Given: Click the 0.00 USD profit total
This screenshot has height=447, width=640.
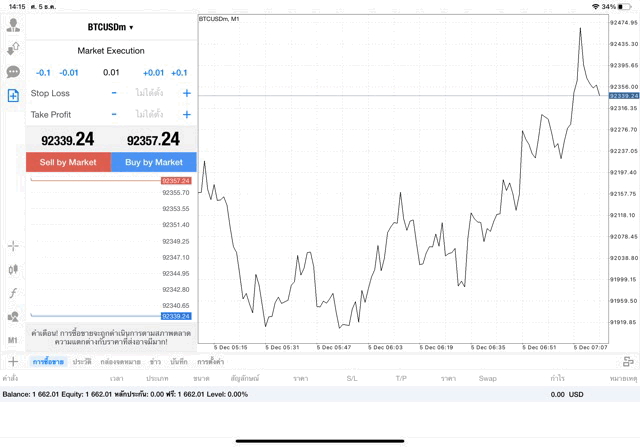Looking at the screenshot, I should pyautogui.click(x=567, y=394).
